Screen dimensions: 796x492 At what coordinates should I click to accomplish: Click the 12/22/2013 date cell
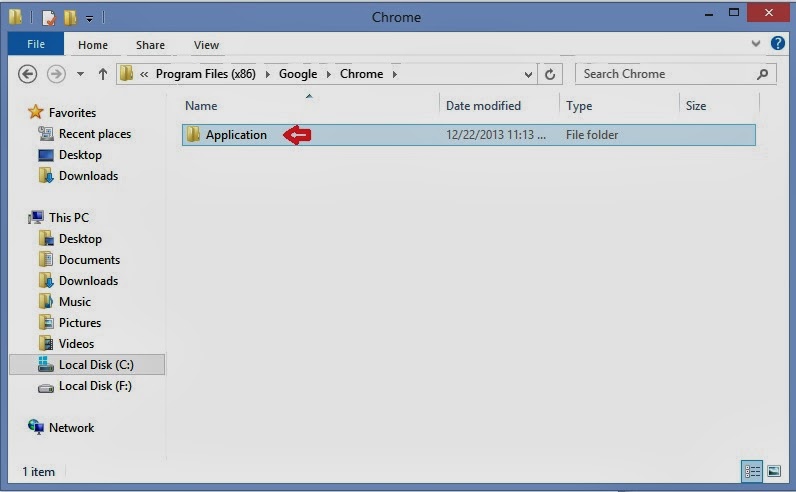tap(496, 135)
